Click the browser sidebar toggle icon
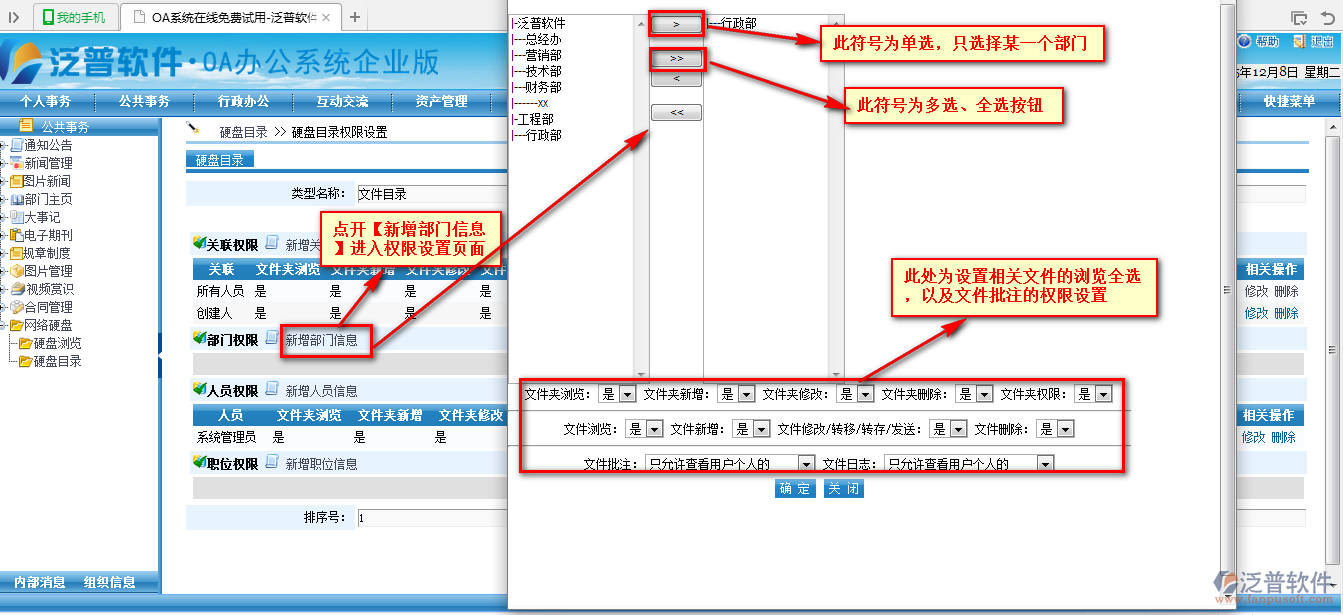Screen dimensions: 1343x615 [14, 17]
